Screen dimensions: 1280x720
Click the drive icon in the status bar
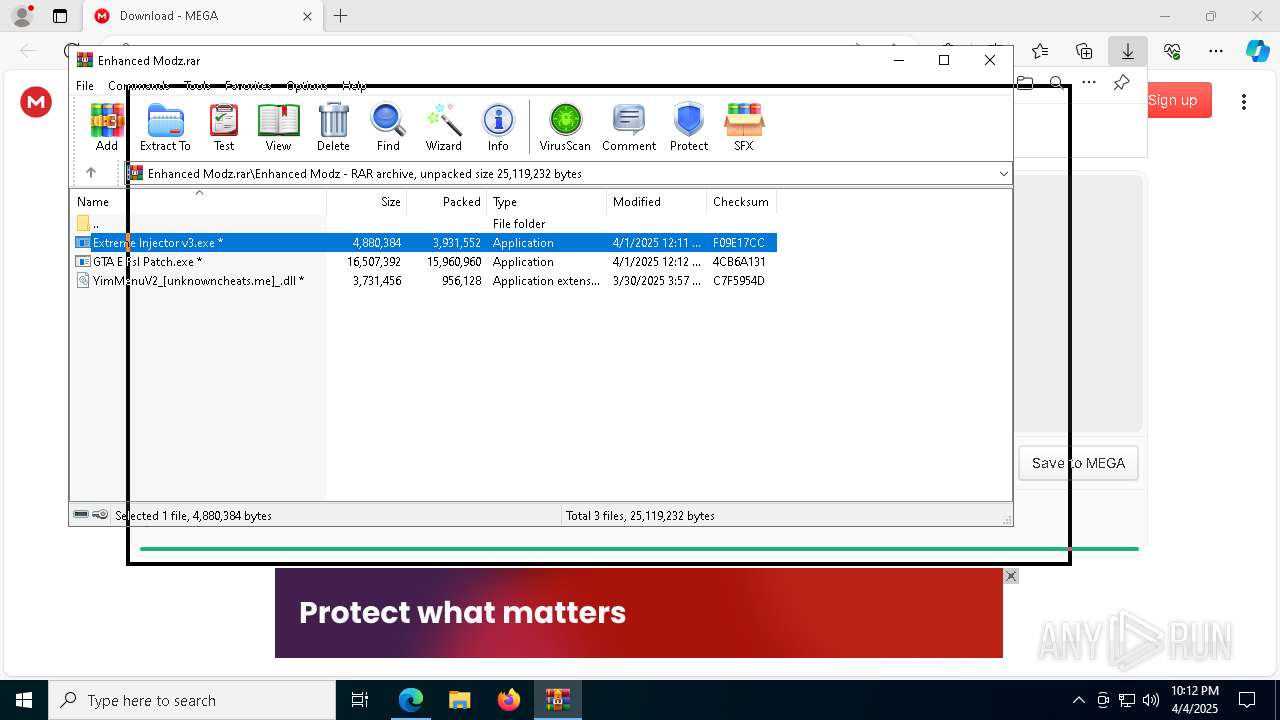point(81,515)
